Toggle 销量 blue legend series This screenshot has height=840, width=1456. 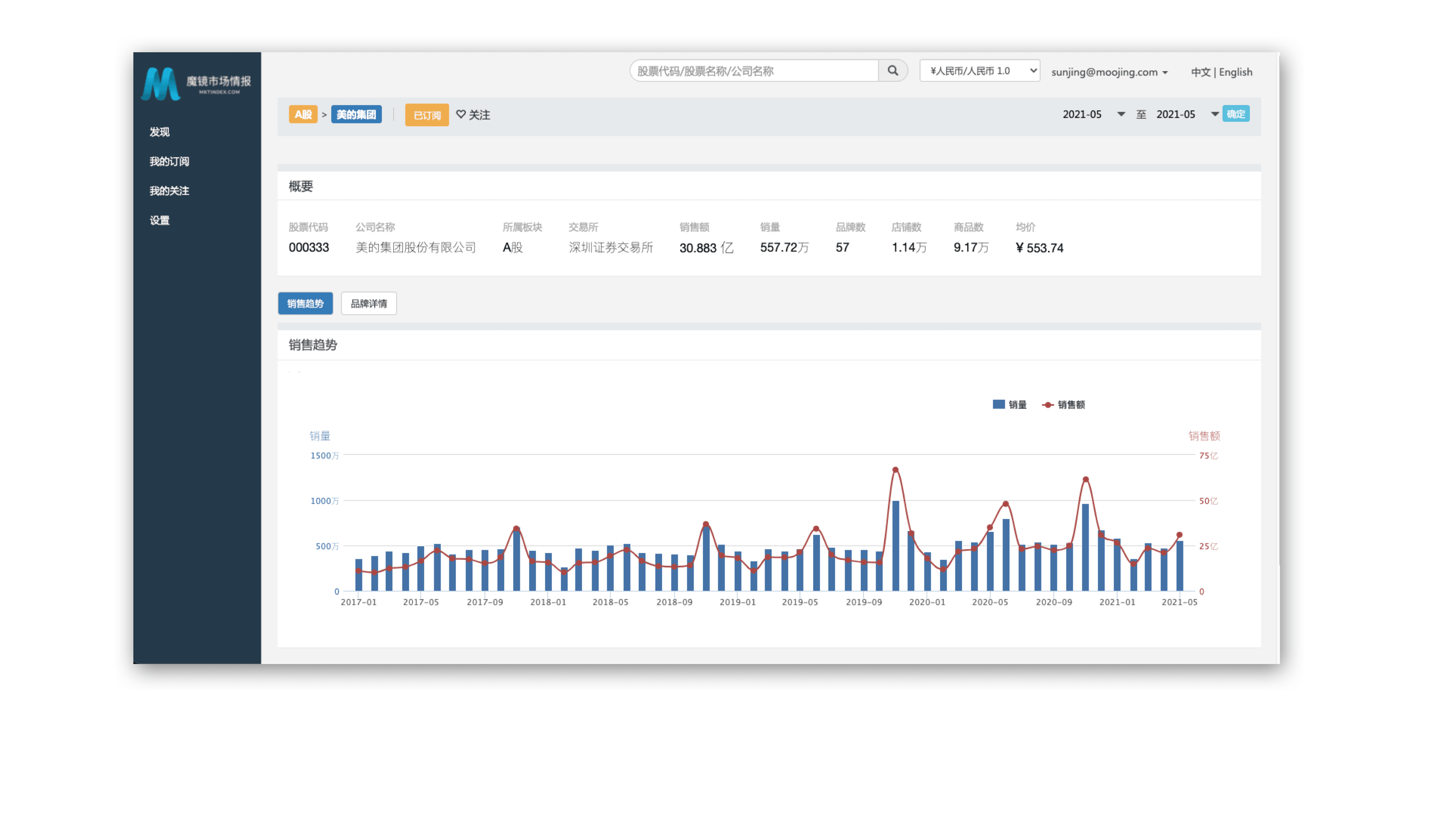[1010, 405]
